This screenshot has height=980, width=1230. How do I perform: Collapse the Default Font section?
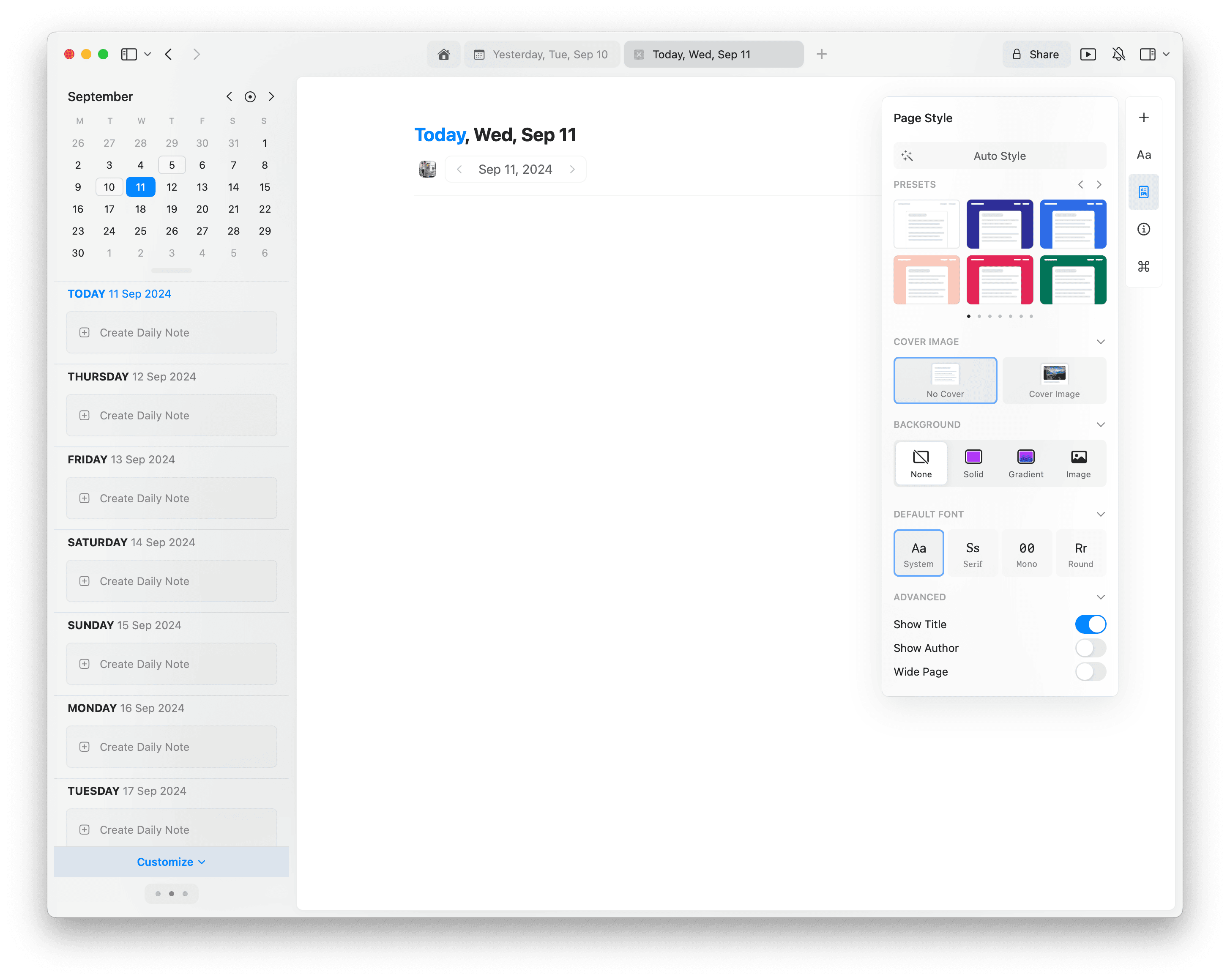(x=1101, y=514)
